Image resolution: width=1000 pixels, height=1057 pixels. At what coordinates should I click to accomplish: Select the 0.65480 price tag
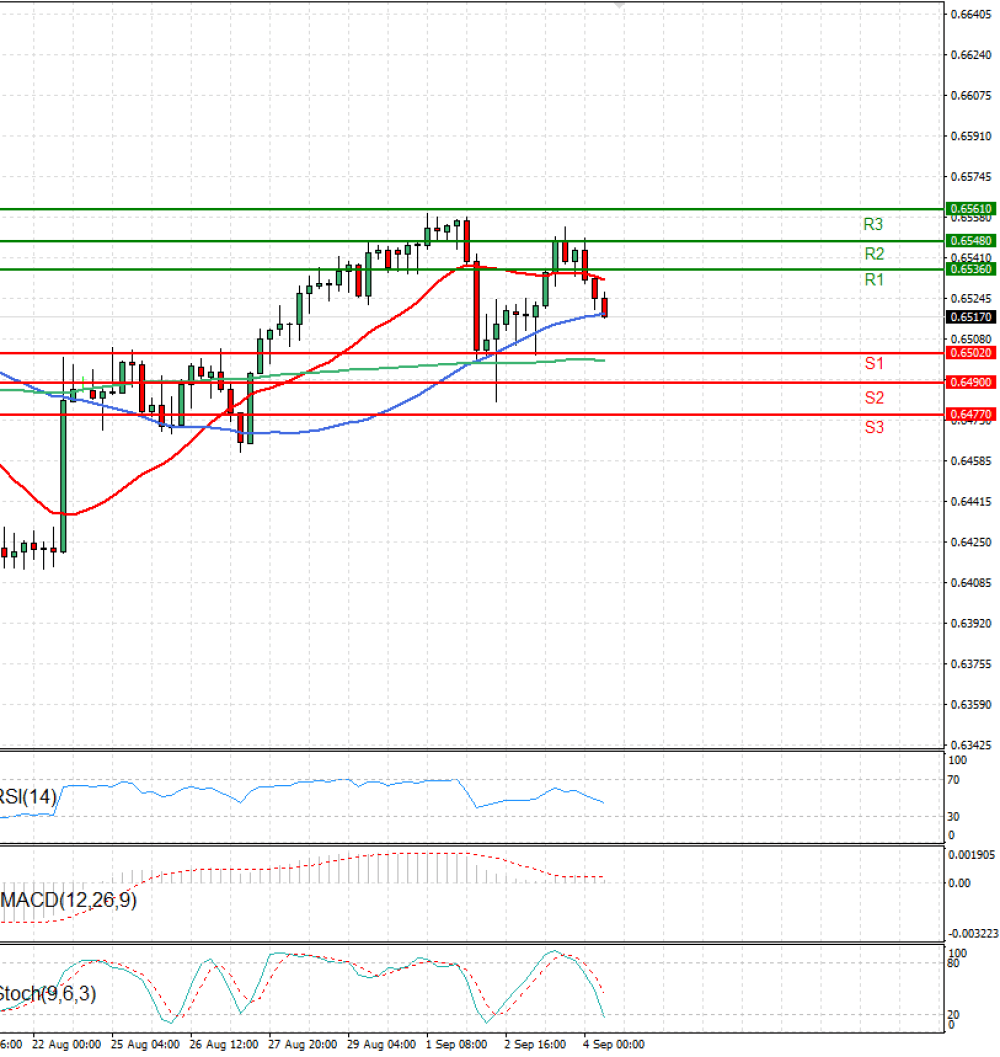[x=971, y=241]
